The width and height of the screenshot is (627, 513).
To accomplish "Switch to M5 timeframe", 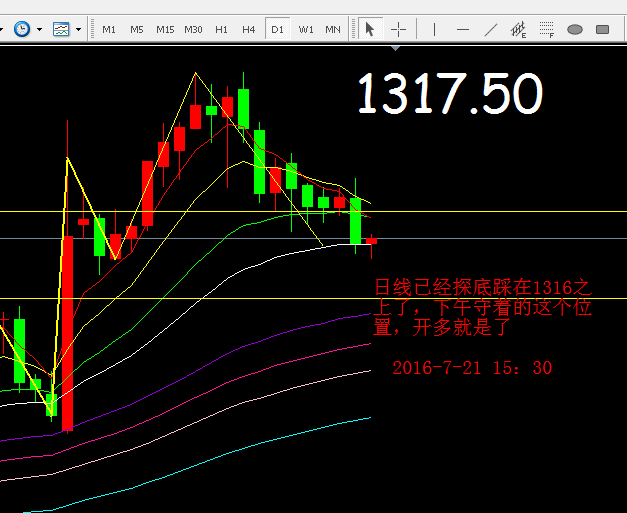I will pos(137,30).
